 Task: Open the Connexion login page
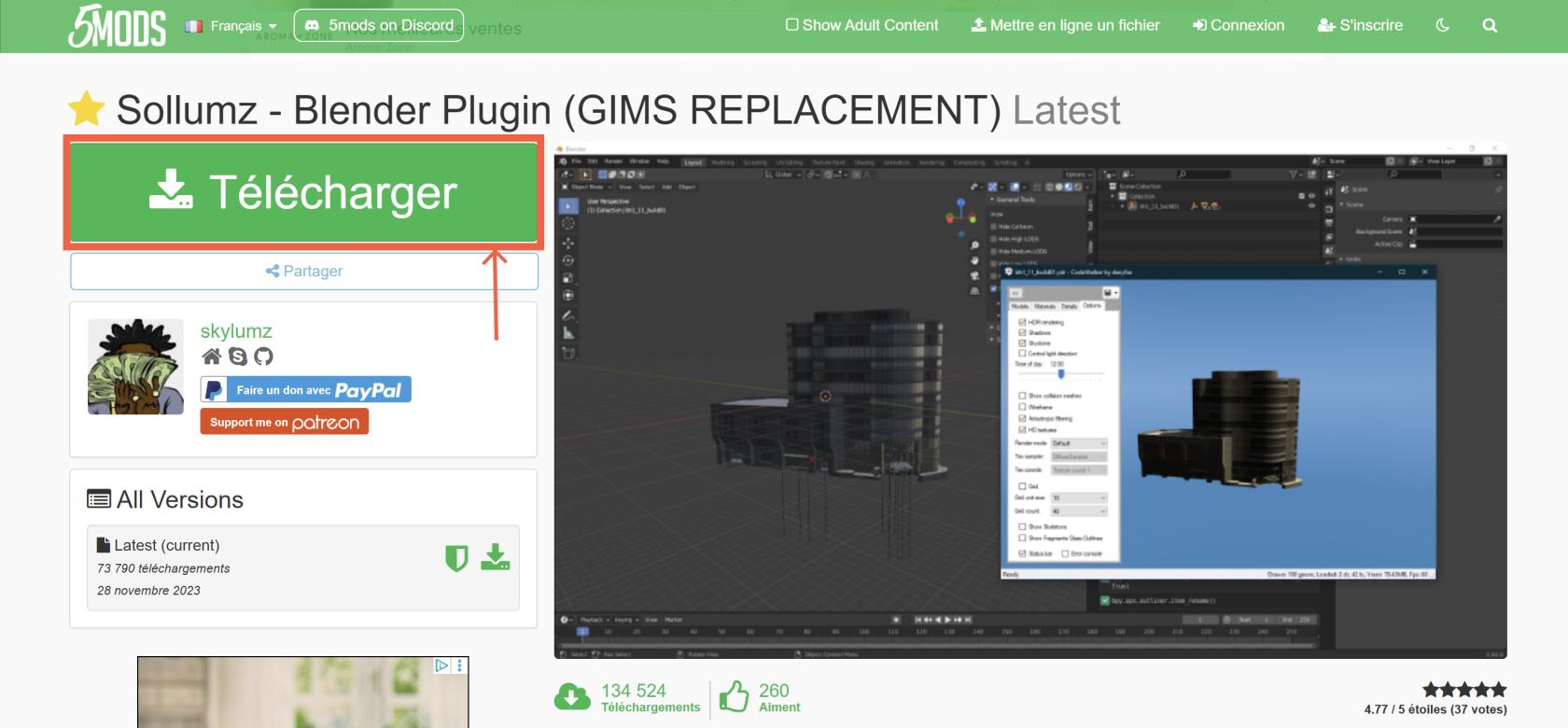tap(1238, 25)
